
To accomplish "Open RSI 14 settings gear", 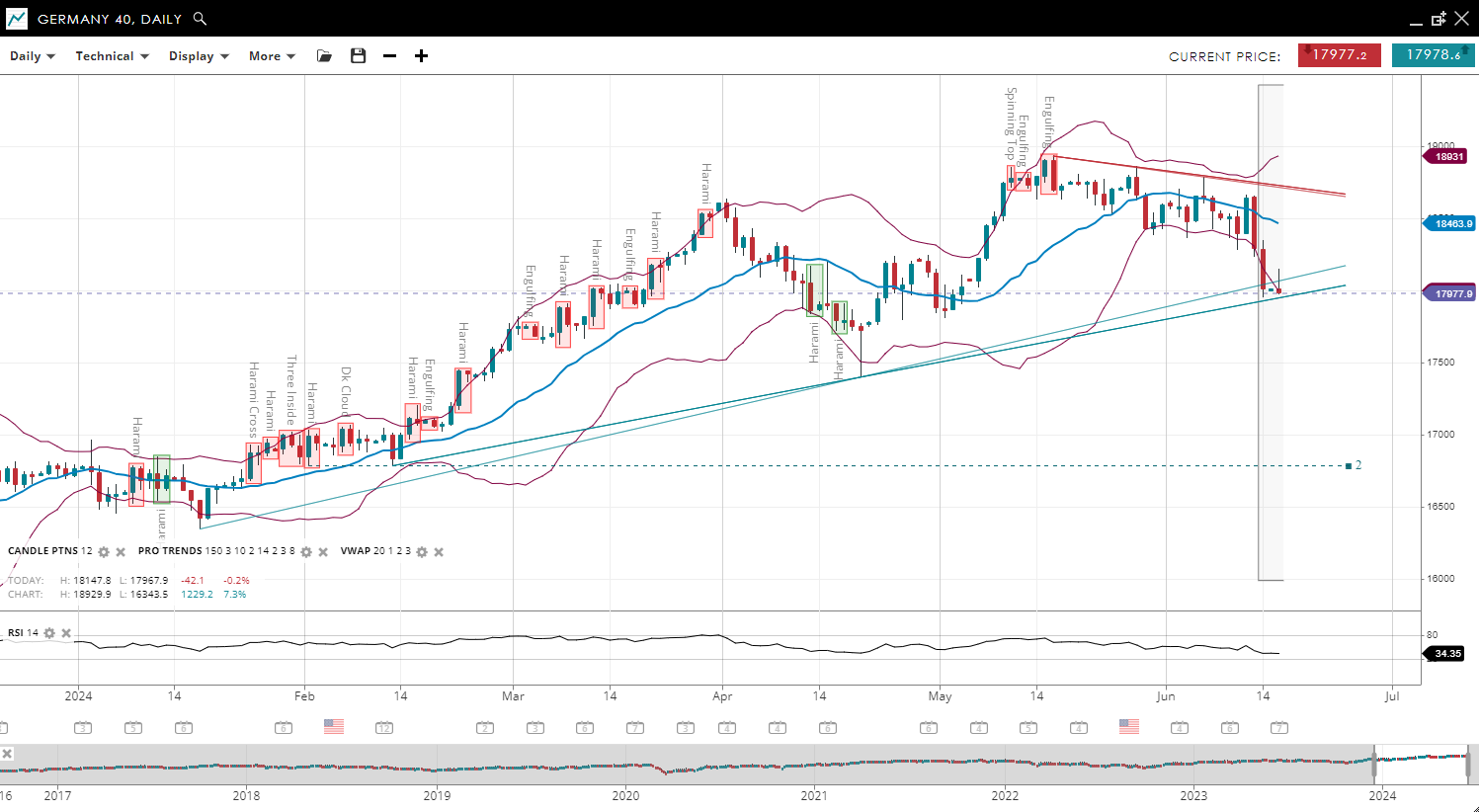I will 49,633.
